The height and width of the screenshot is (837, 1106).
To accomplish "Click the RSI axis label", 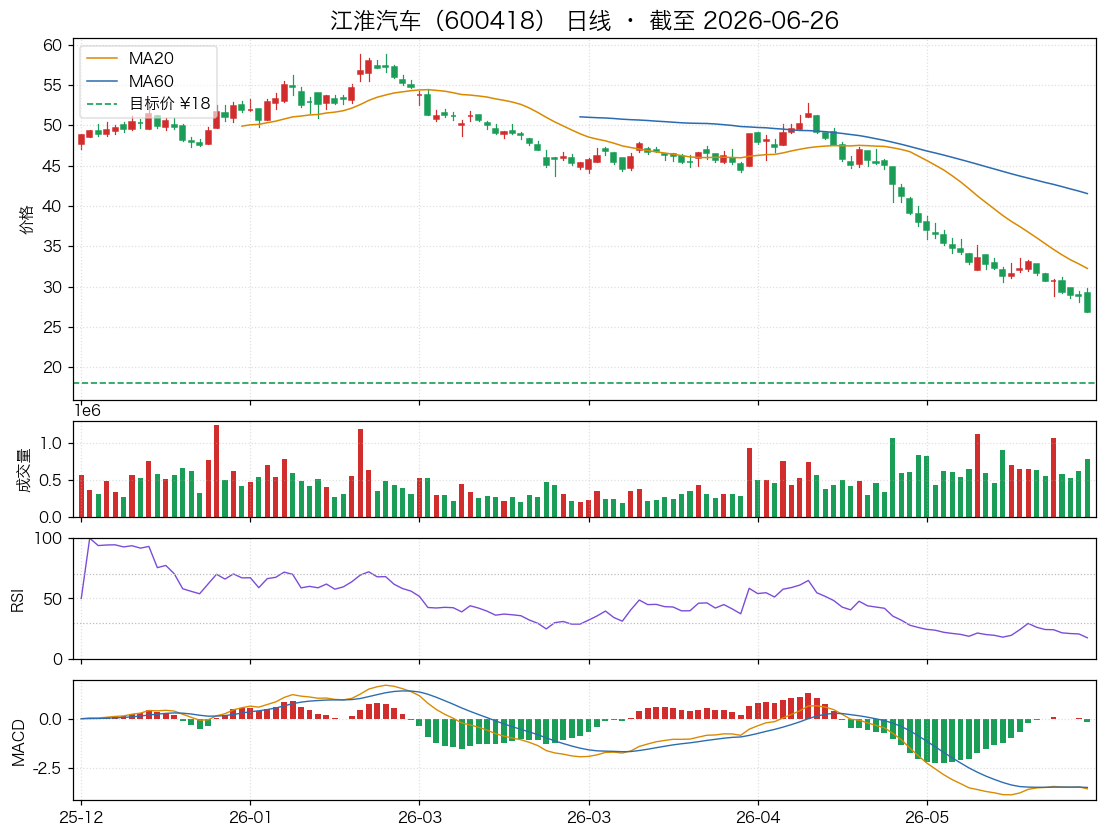I will [x=17, y=600].
